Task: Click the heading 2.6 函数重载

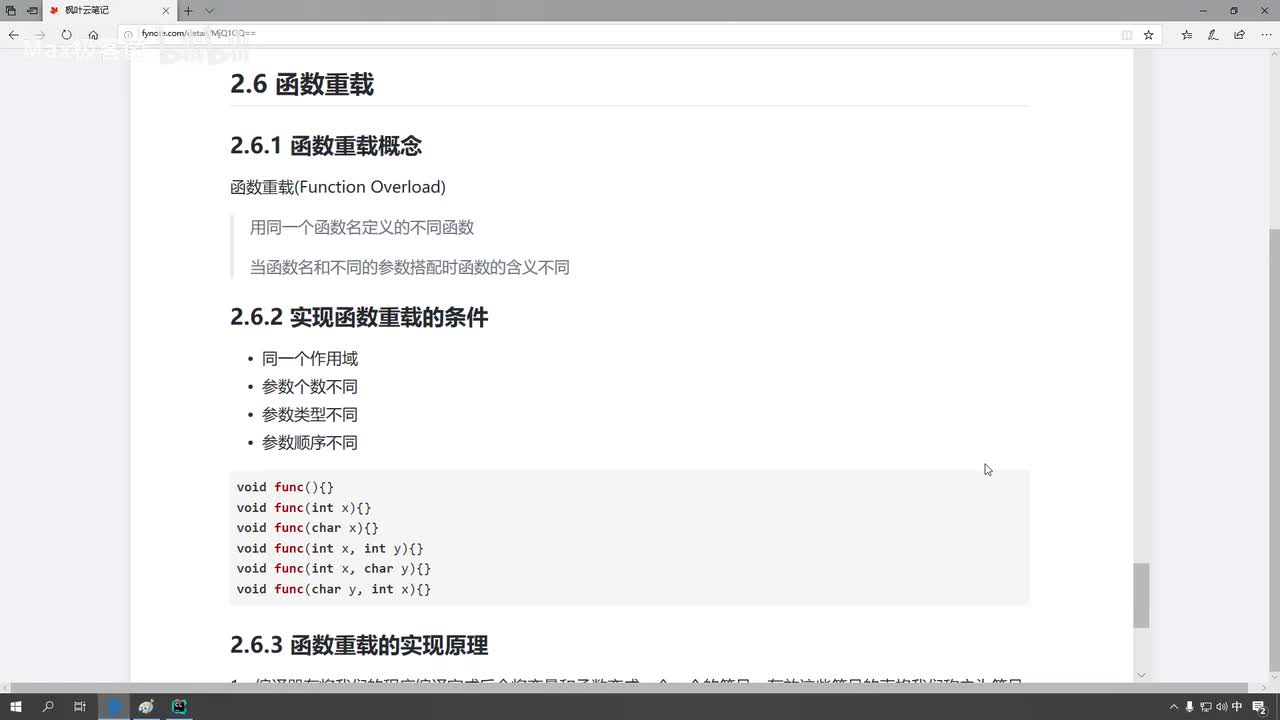Action: pos(302,84)
